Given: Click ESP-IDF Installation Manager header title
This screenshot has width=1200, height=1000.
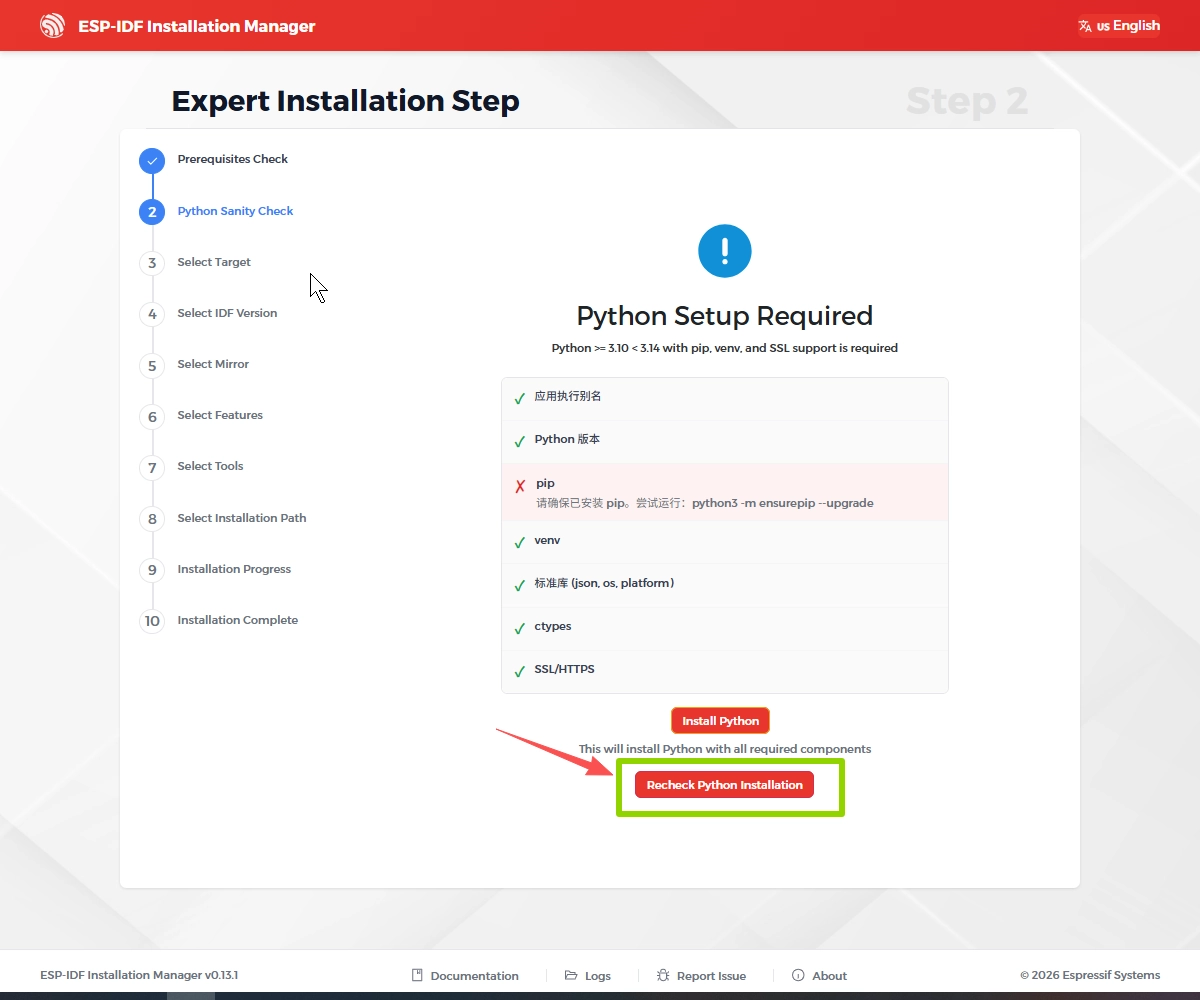Looking at the screenshot, I should (x=197, y=26).
